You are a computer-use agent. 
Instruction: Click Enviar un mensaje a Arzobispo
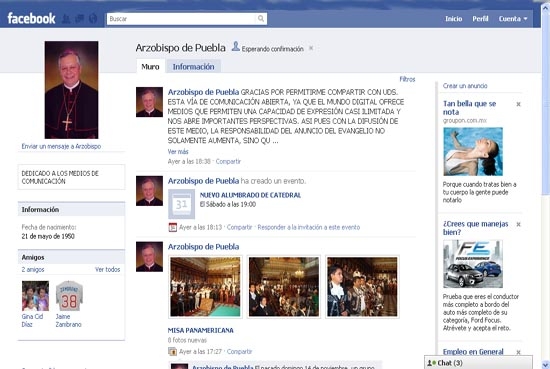pos(61,146)
